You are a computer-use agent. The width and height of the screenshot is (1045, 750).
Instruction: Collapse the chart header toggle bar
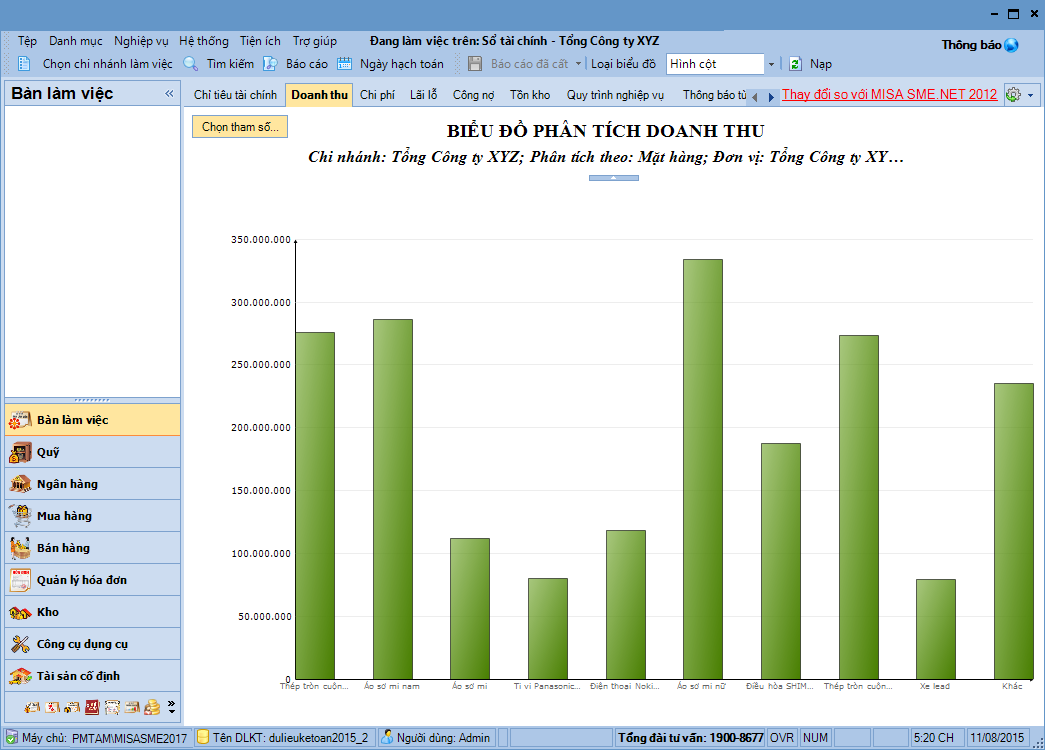pyautogui.click(x=613, y=178)
